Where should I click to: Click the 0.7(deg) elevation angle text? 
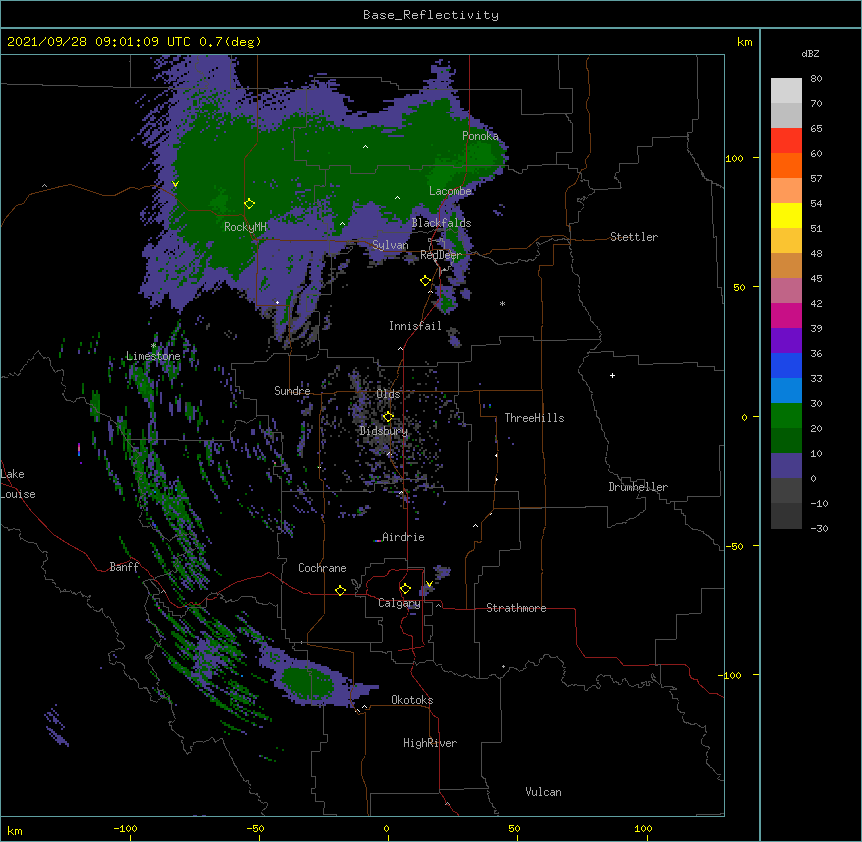pos(230,42)
